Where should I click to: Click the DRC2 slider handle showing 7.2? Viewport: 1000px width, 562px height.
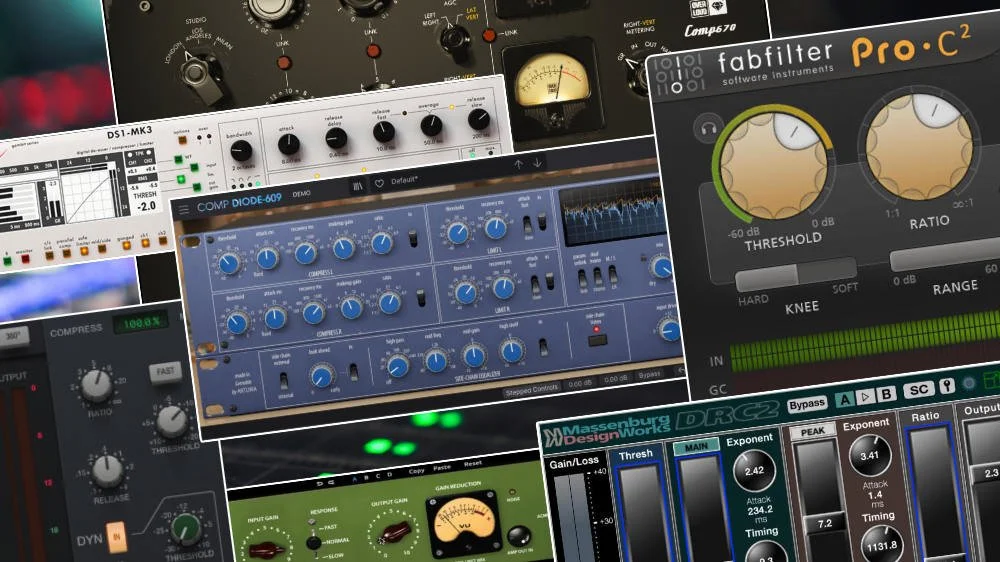825,523
